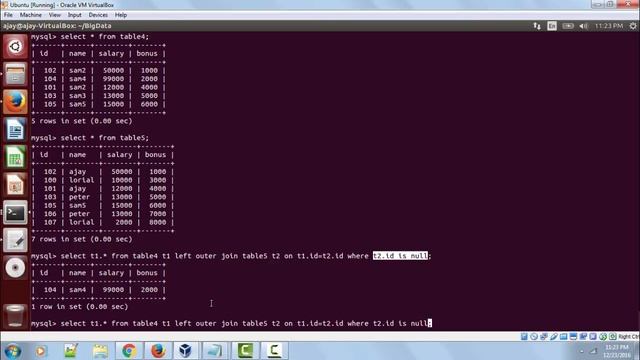This screenshot has height=360, width=640.
Task: Open the VirtualBox File menu
Action: click(8, 15)
